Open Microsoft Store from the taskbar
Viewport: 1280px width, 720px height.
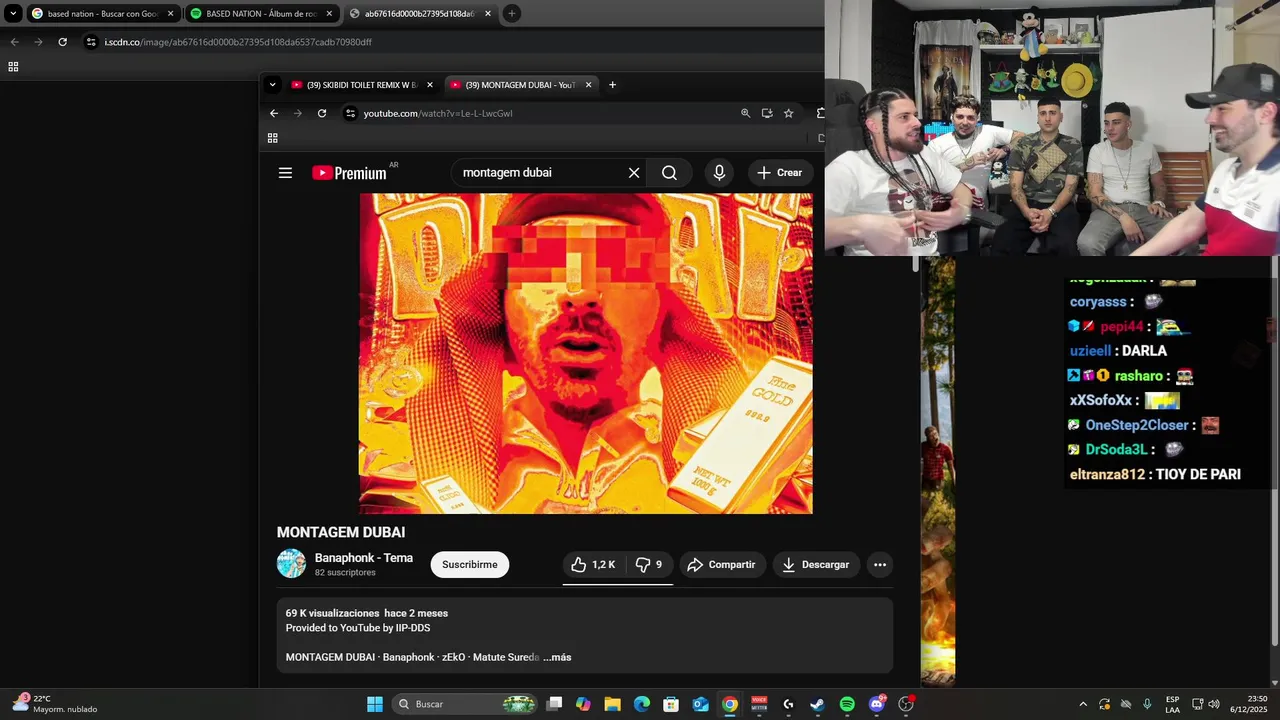click(671, 704)
